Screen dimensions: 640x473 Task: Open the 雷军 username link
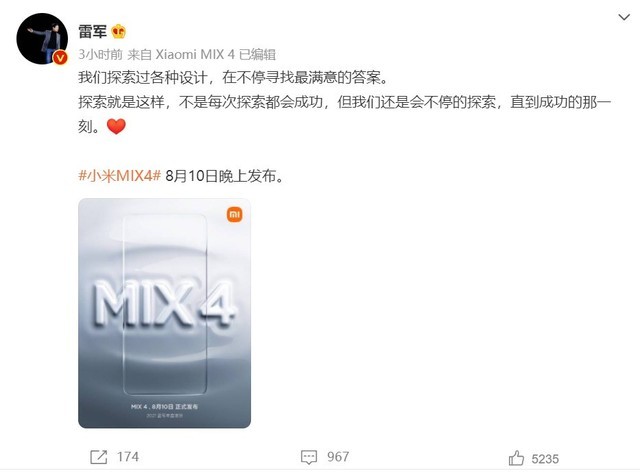tap(93, 31)
